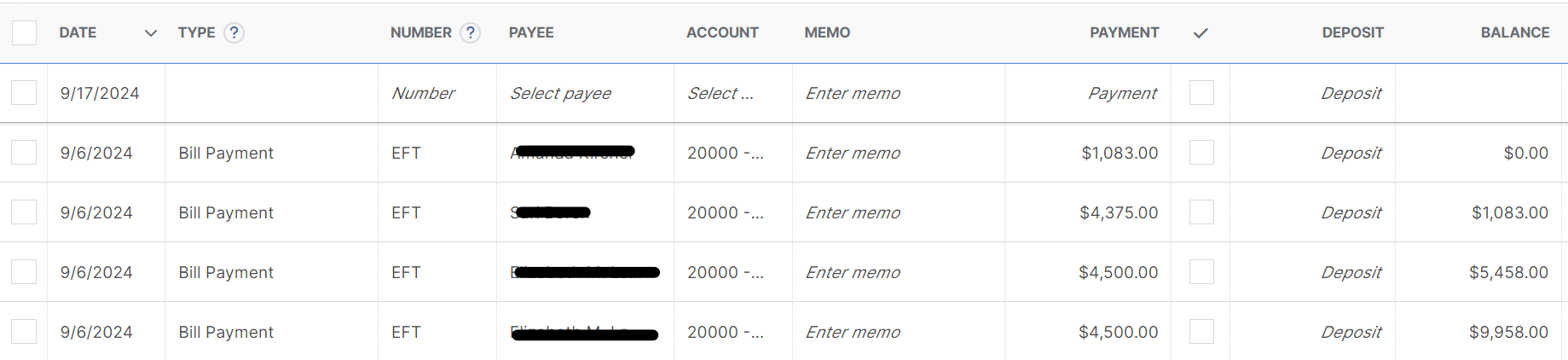Click the MEMO column header

[827, 32]
